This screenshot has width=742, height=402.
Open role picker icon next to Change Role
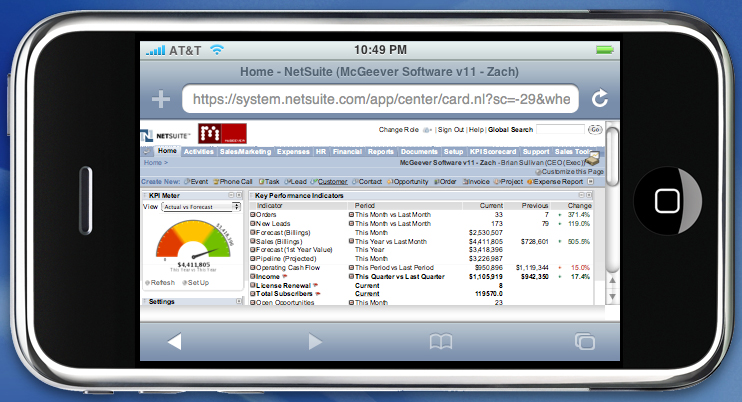click(427, 130)
